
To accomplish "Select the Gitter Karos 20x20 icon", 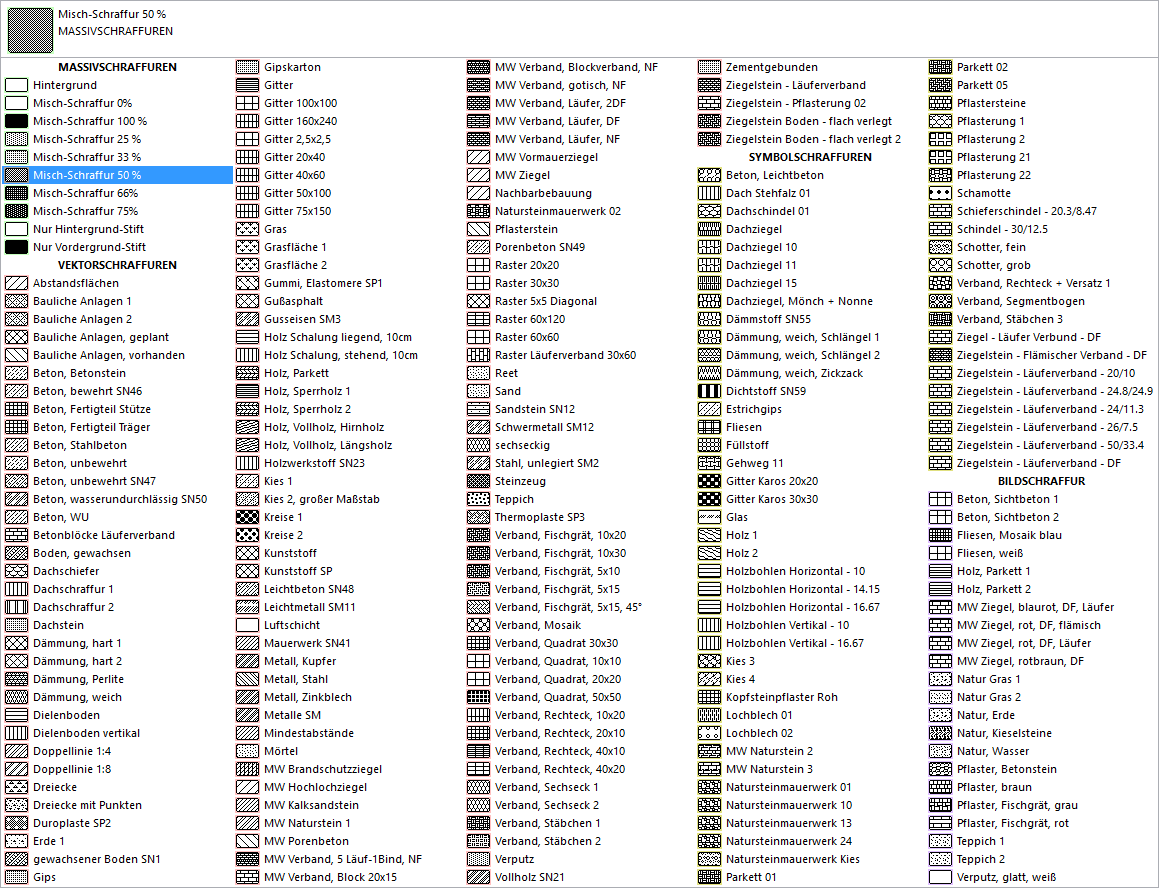I will click(x=710, y=481).
